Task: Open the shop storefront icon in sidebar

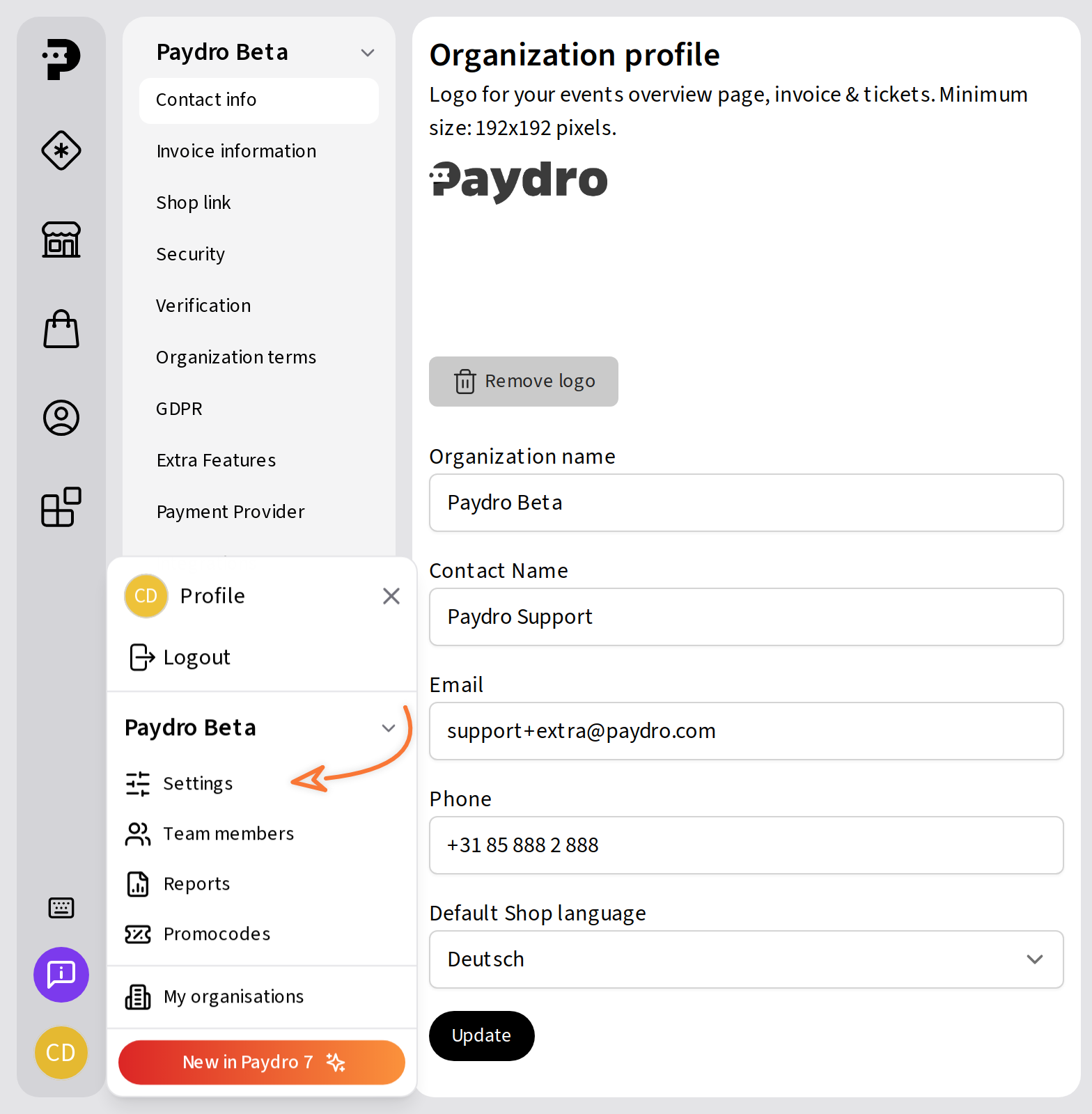Action: [x=61, y=240]
